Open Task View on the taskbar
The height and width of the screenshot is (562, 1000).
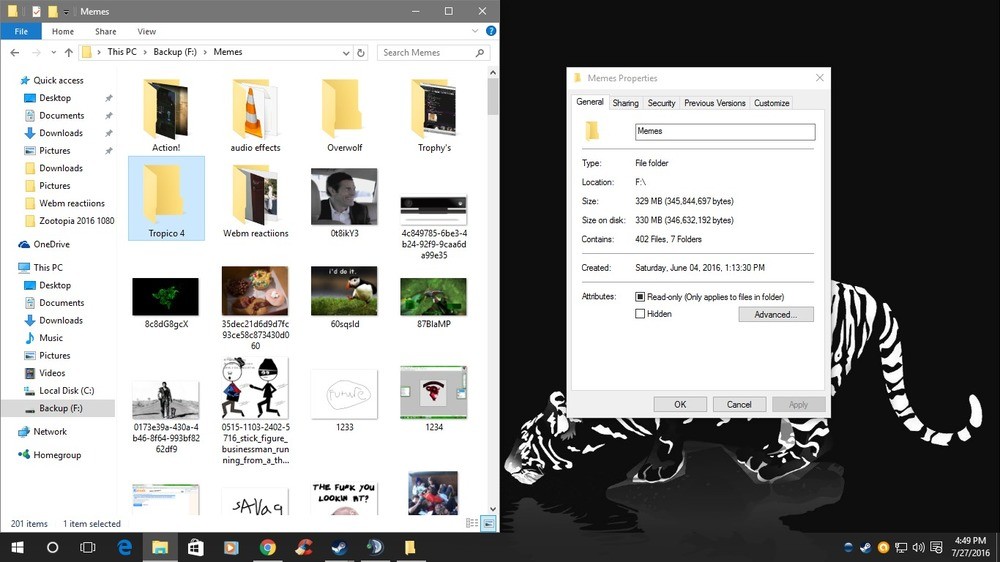[x=87, y=547]
